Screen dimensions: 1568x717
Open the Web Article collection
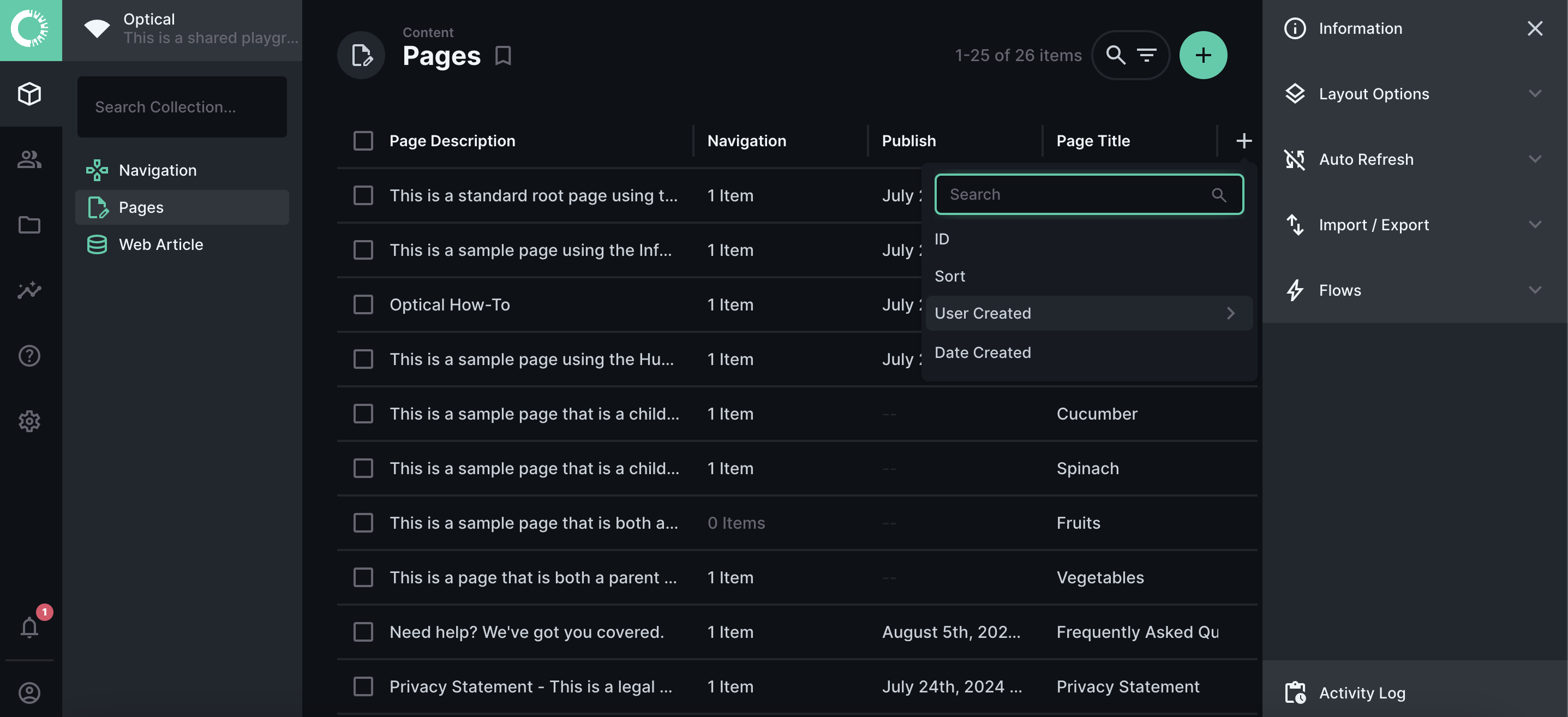[161, 244]
